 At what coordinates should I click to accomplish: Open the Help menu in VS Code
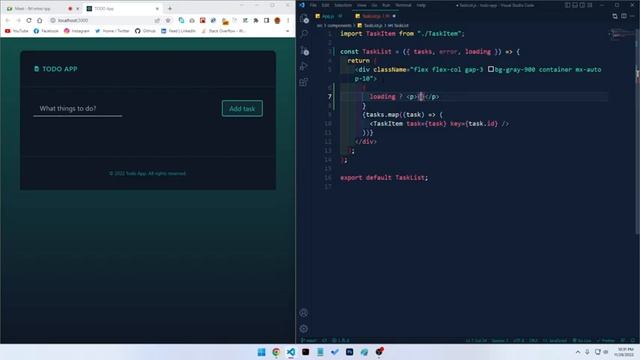[421, 5]
